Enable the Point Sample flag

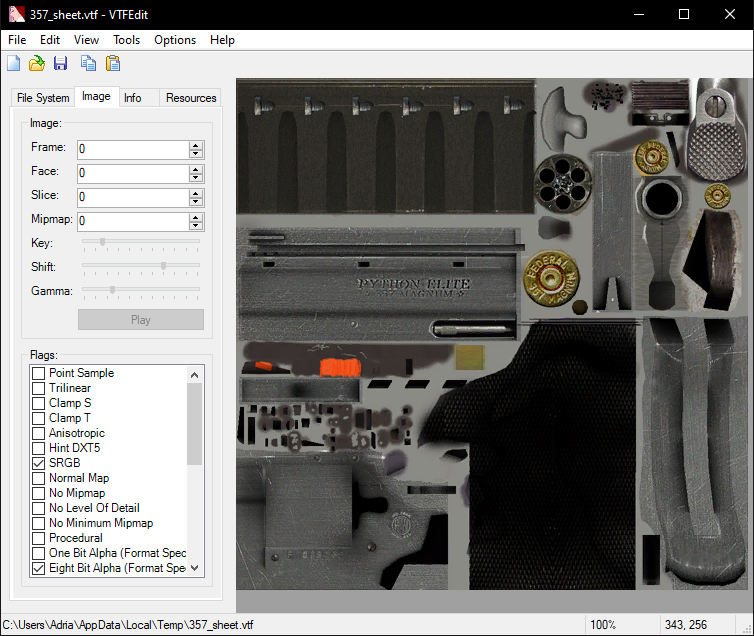coord(38,373)
